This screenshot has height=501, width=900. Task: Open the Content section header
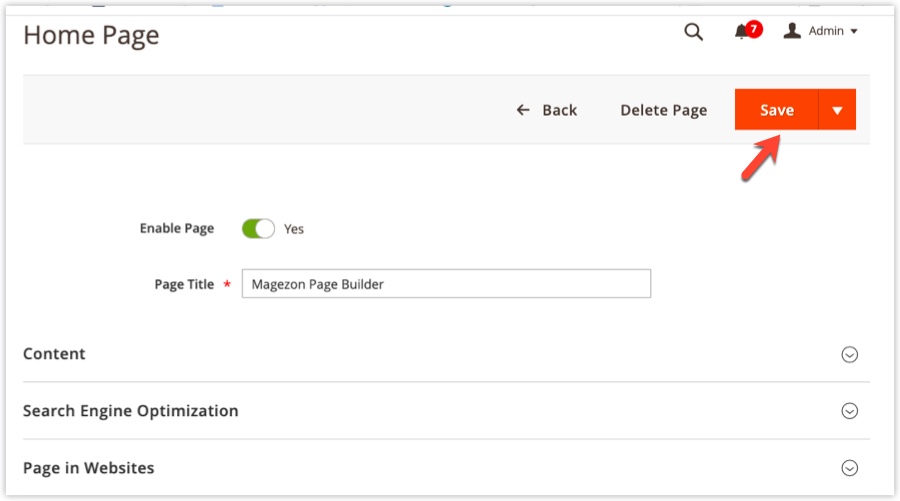point(446,354)
